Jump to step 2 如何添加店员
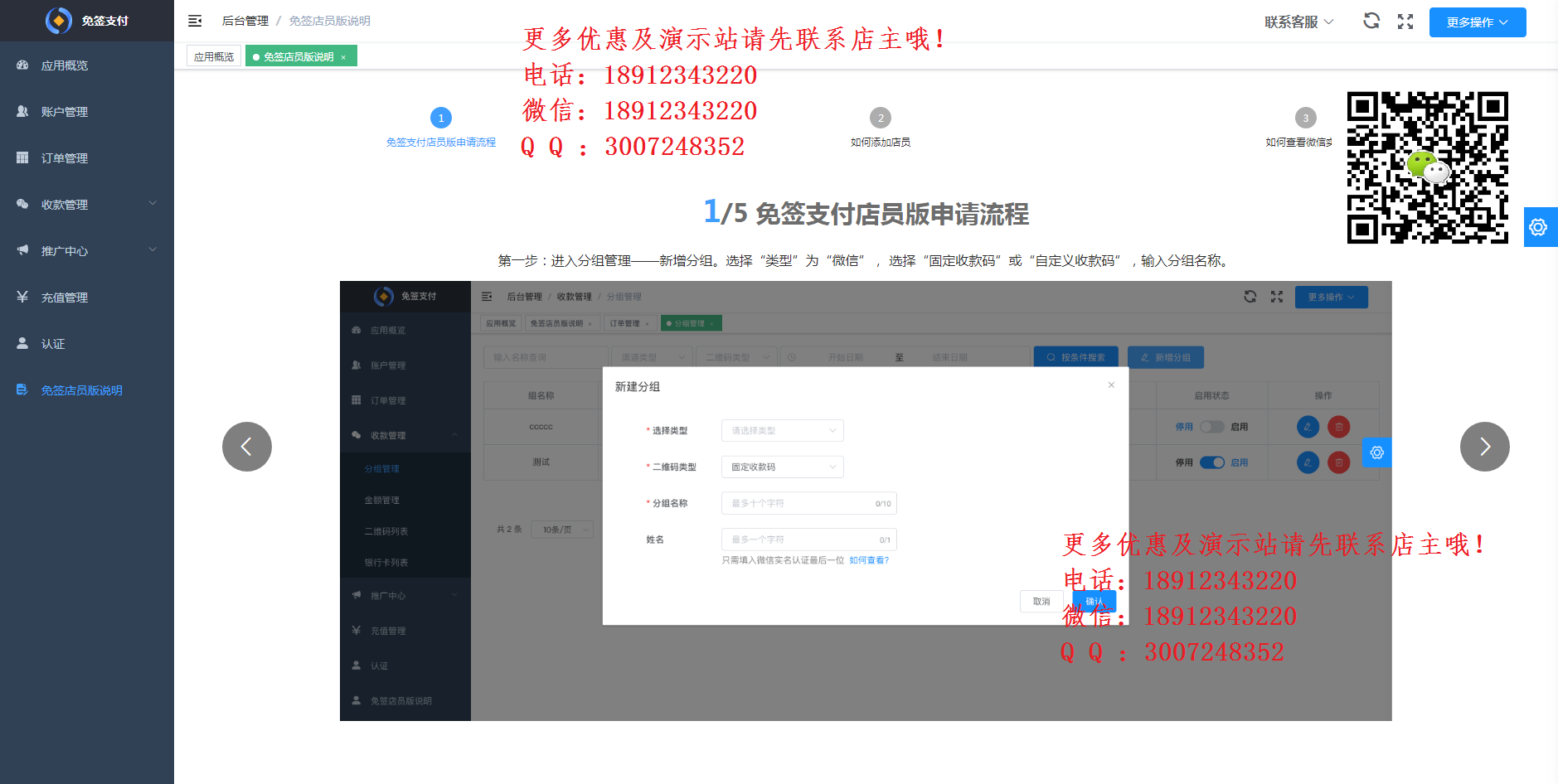This screenshot has height=784, width=1558. pyautogui.click(x=881, y=128)
